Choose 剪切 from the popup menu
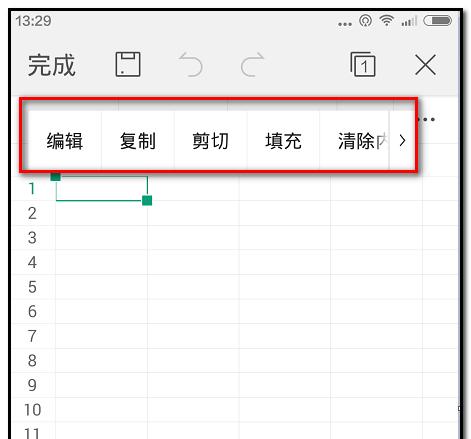 click(x=210, y=141)
